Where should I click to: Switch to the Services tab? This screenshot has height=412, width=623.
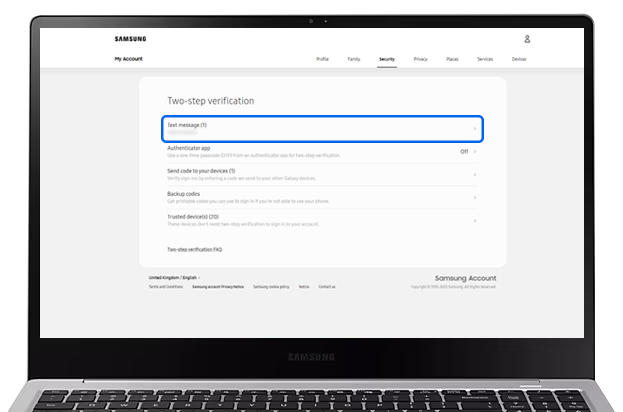(485, 60)
